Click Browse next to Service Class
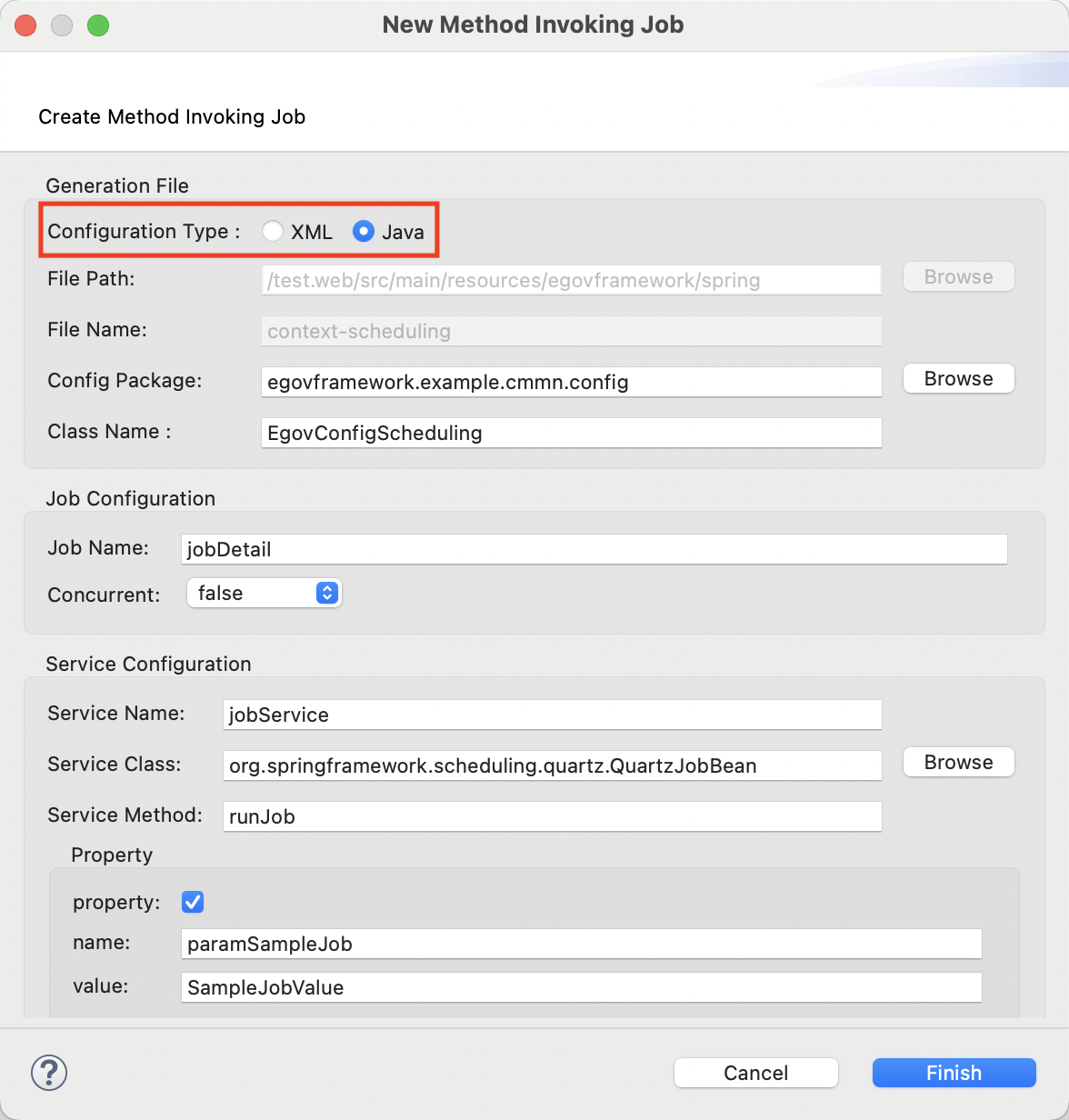This screenshot has width=1069, height=1120. point(958,763)
